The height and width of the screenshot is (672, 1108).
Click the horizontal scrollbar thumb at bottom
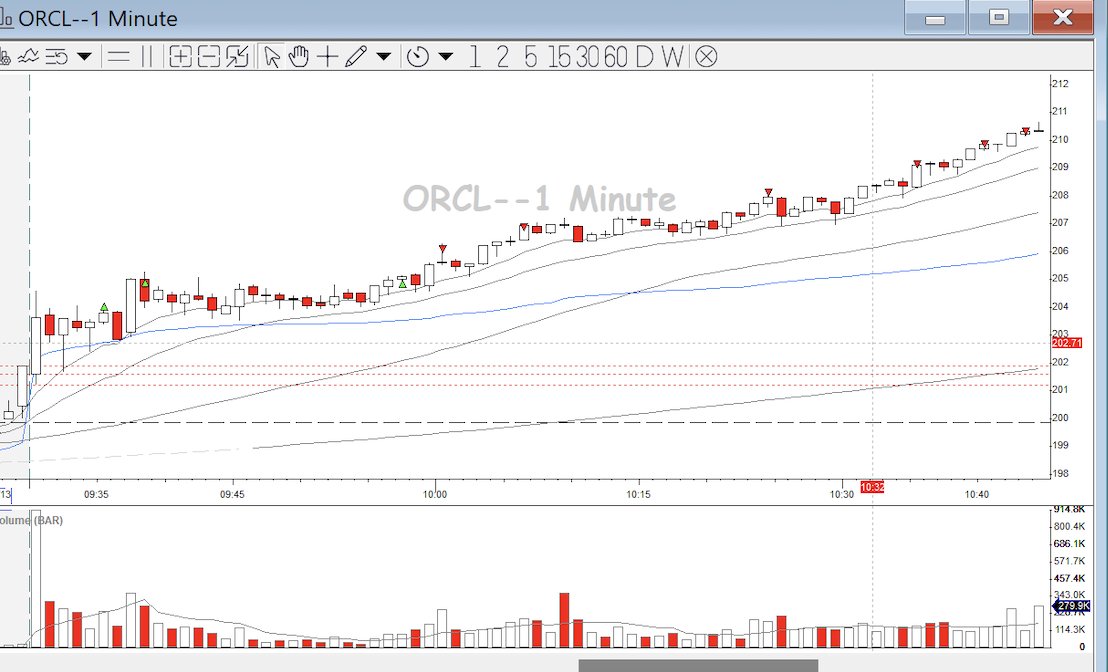coord(698,666)
